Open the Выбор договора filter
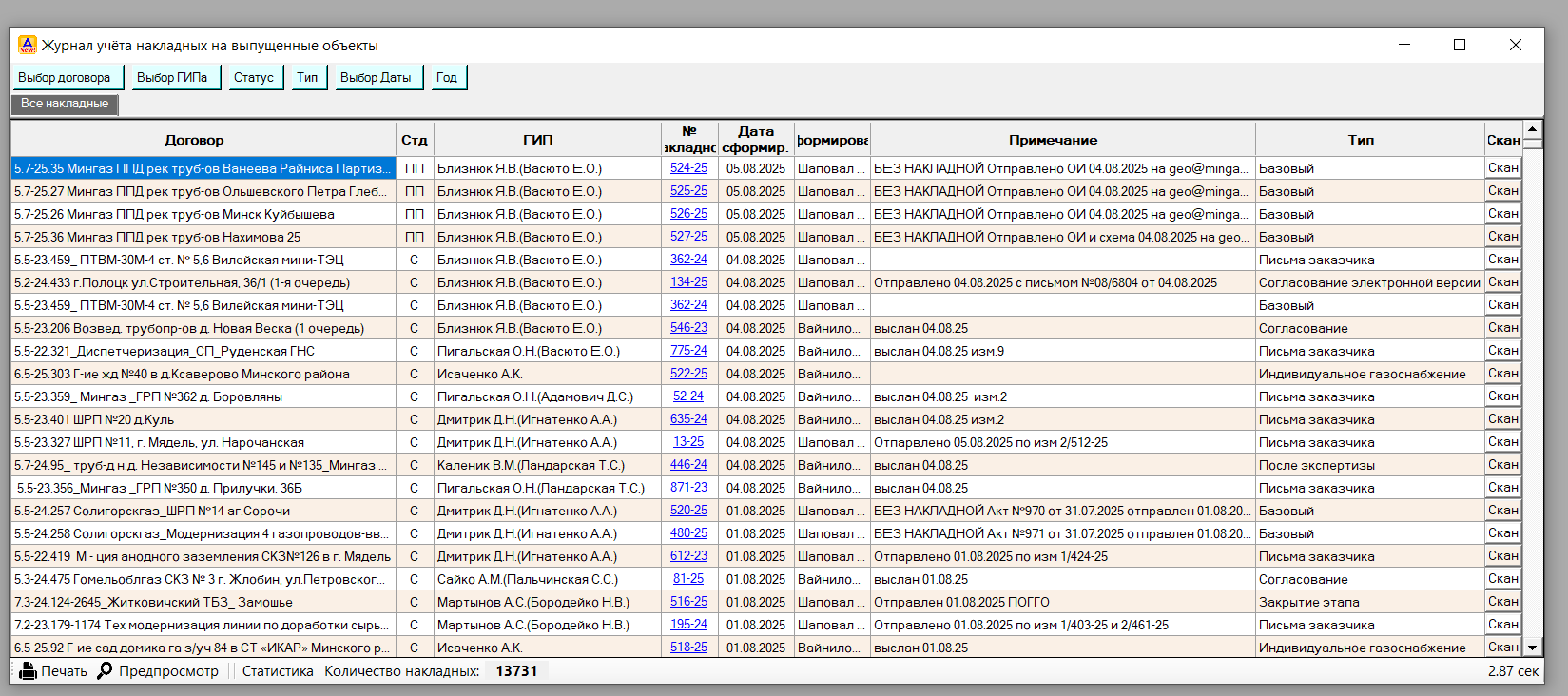Image resolution: width=1568 pixels, height=696 pixels. 65,78
